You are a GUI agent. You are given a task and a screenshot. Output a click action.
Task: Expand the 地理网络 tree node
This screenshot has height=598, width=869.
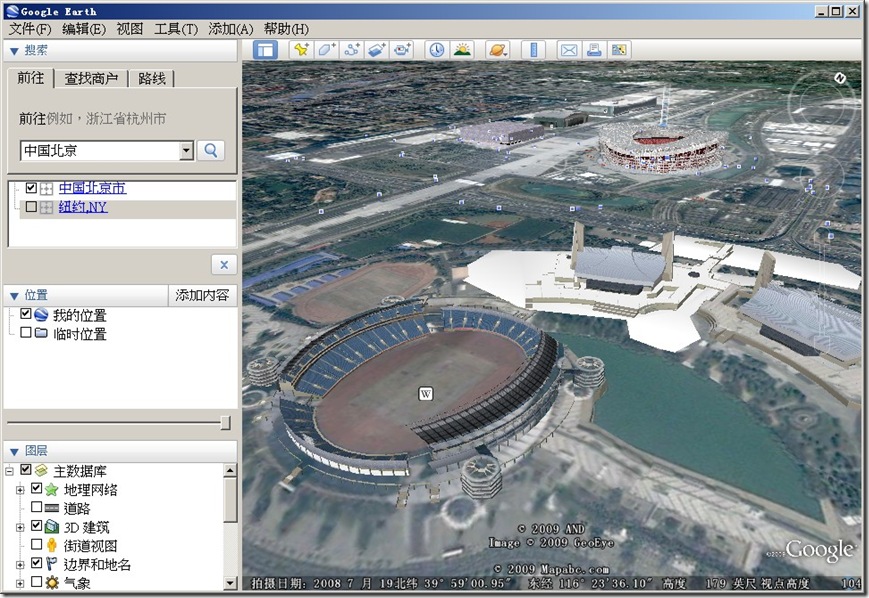pos(21,490)
